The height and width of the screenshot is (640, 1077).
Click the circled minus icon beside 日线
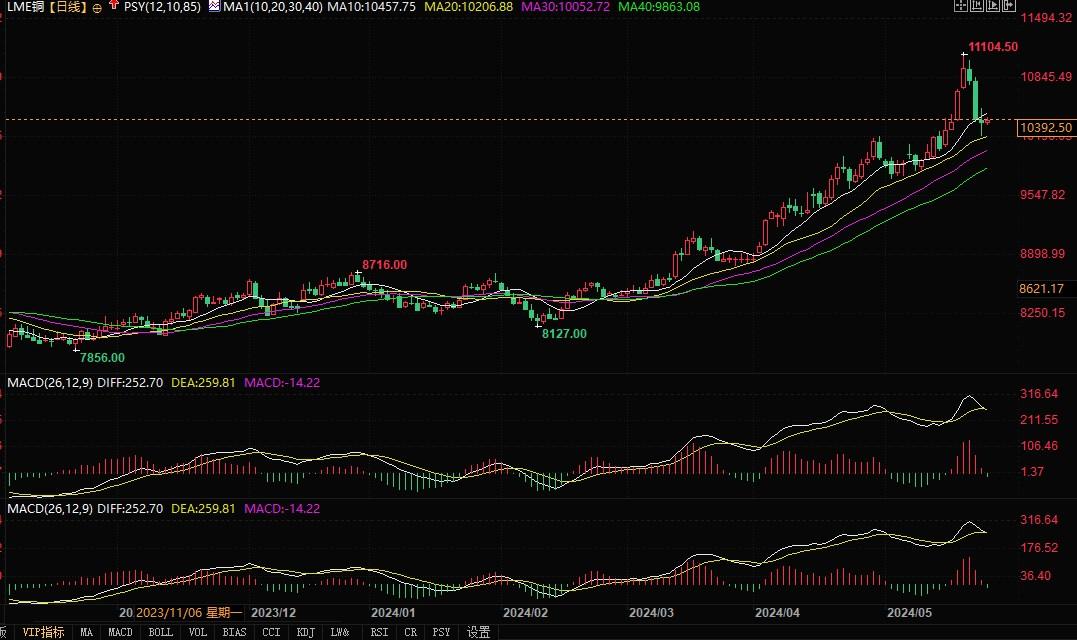(96, 6)
